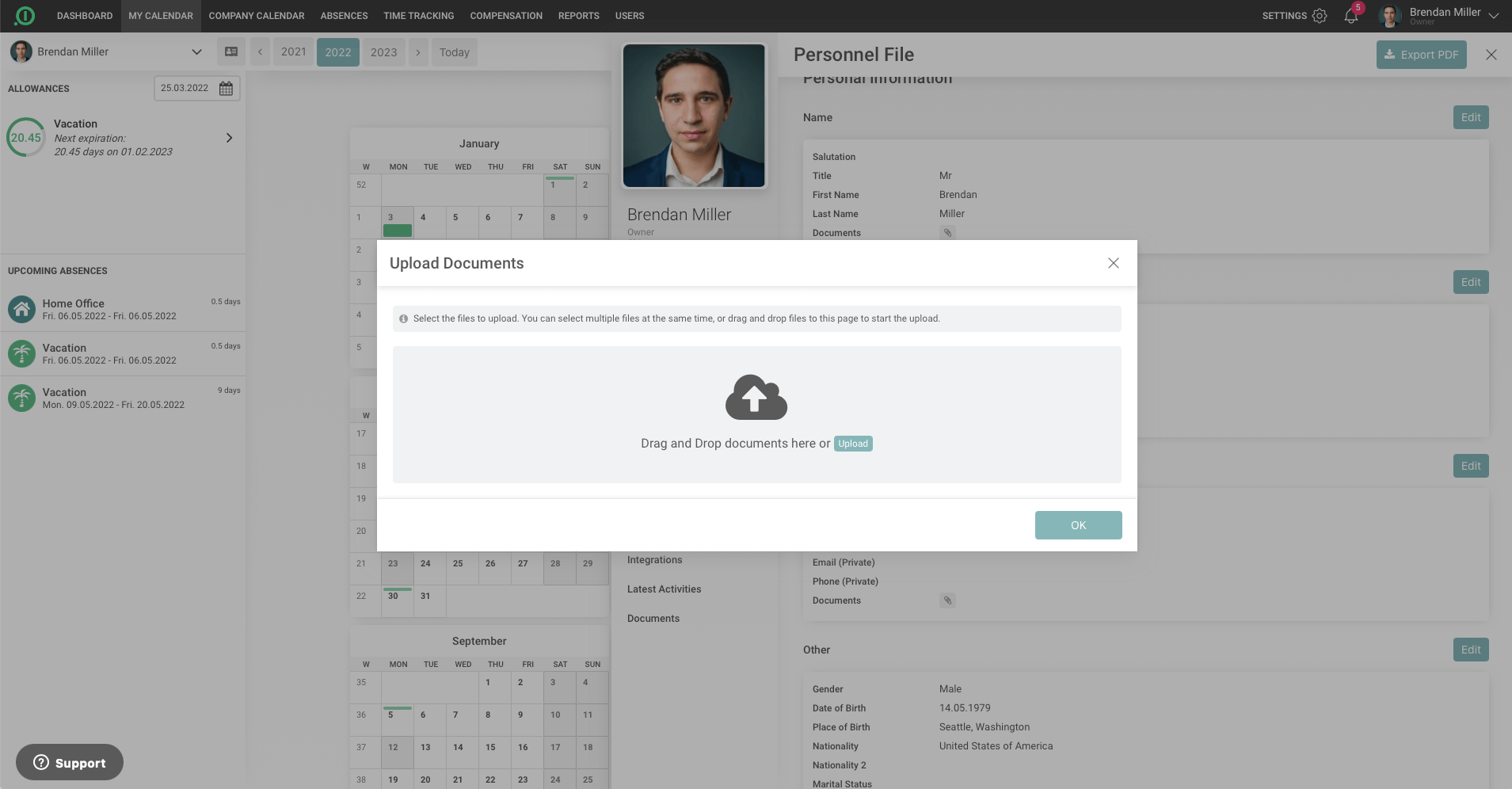1512x789 pixels.
Task: Open the Time Tracking menu
Action: pos(418,16)
